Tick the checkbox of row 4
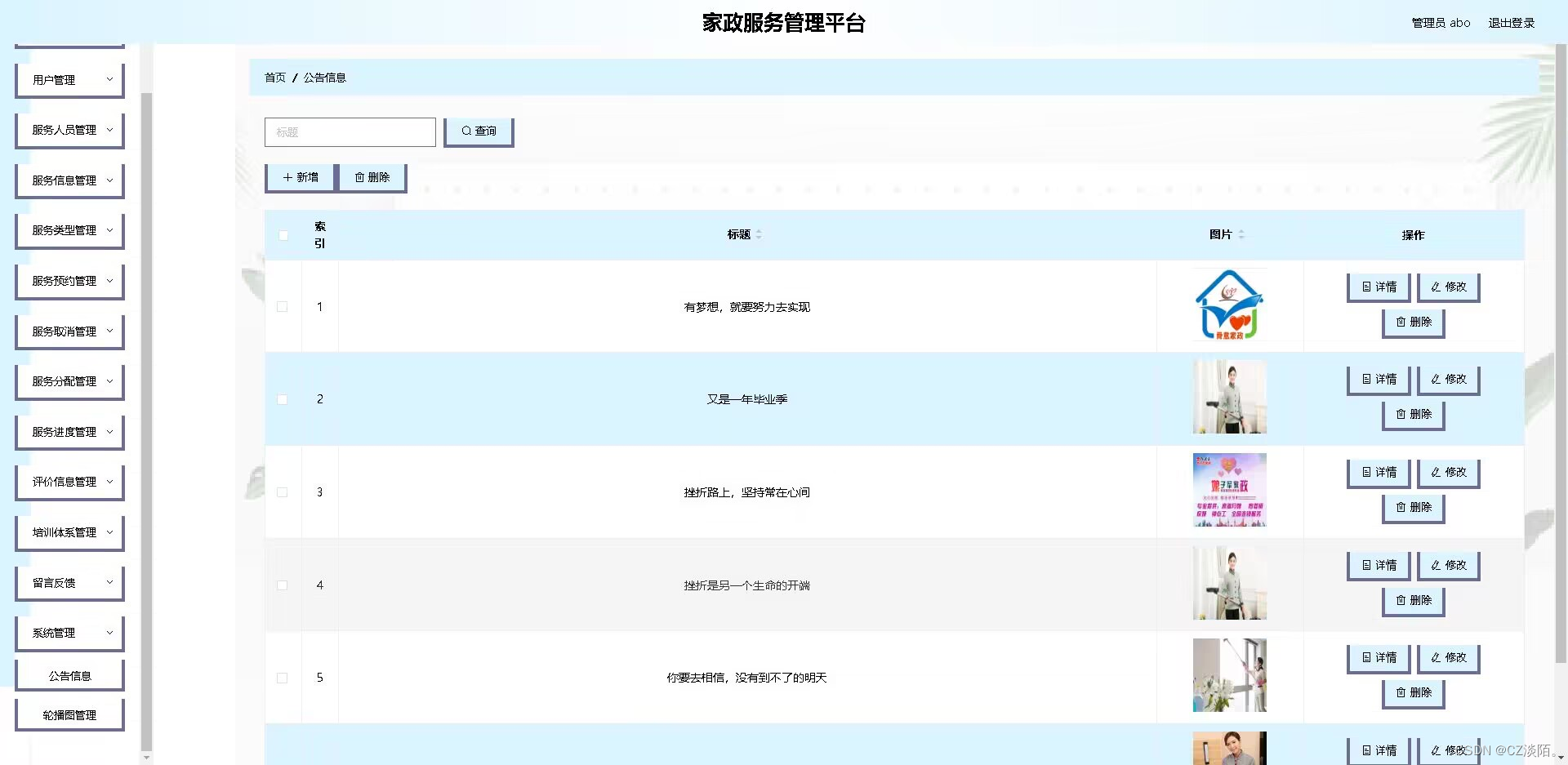The image size is (1568, 765). (283, 585)
